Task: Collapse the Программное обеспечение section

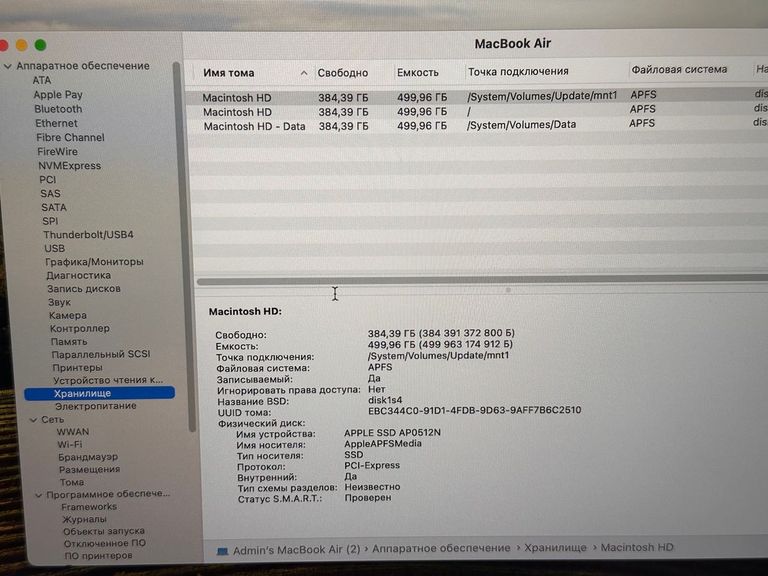Action: [x=39, y=495]
